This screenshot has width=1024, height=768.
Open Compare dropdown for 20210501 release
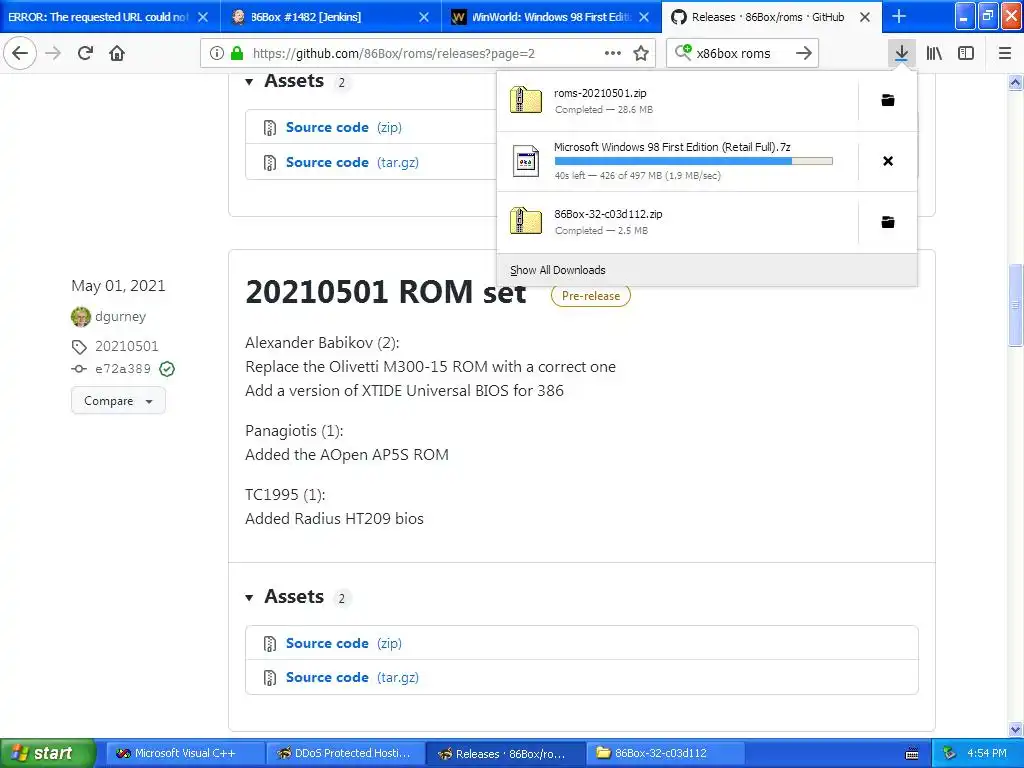tap(118, 401)
